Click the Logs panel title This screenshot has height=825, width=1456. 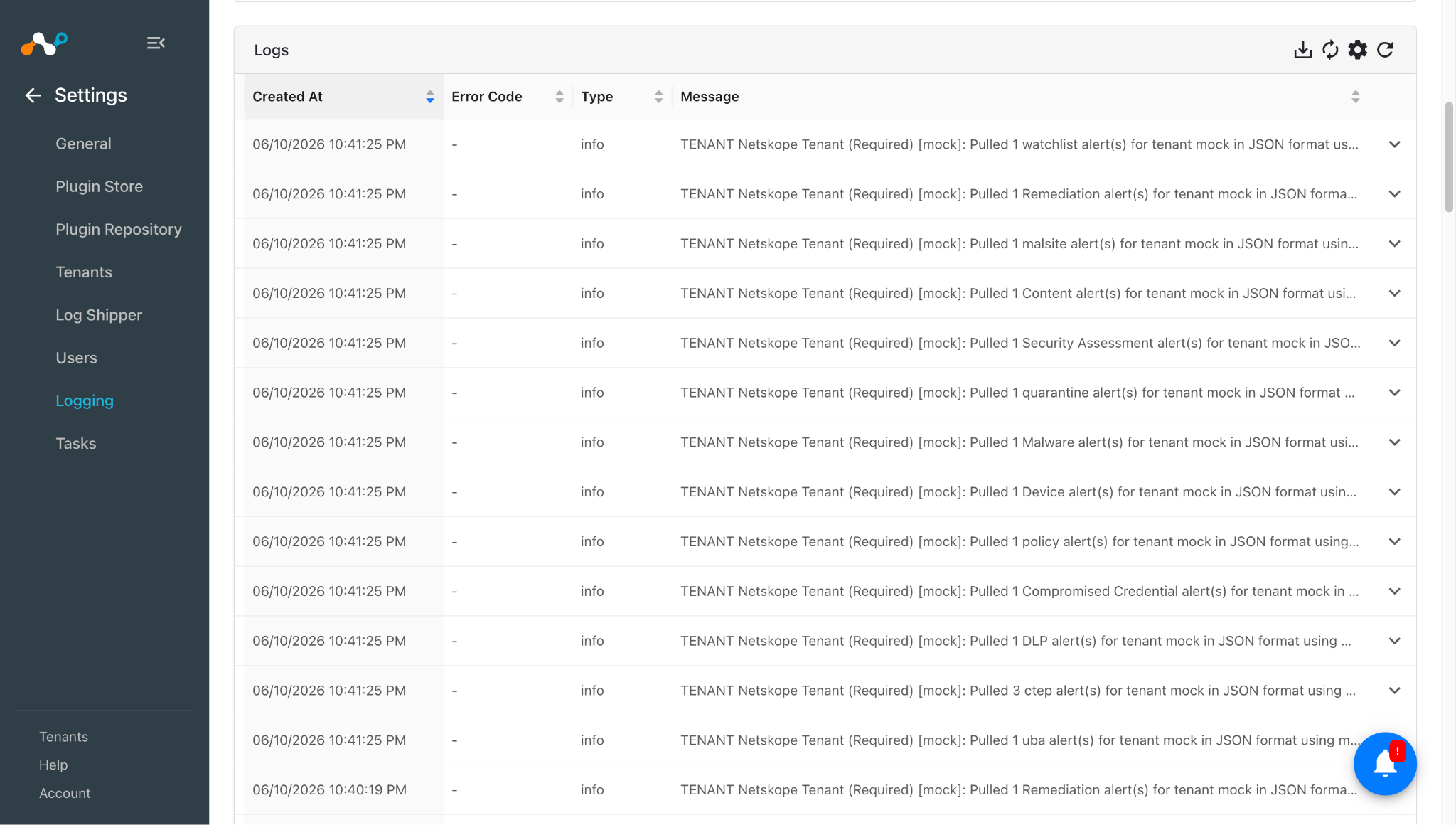(272, 50)
